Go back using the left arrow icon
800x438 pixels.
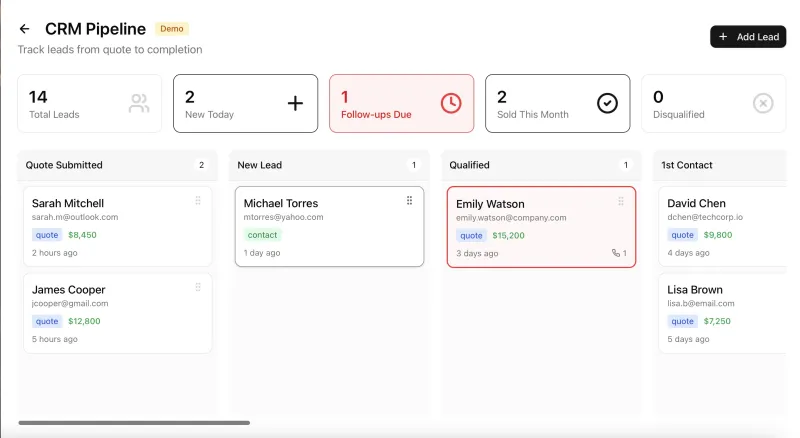pos(24,29)
